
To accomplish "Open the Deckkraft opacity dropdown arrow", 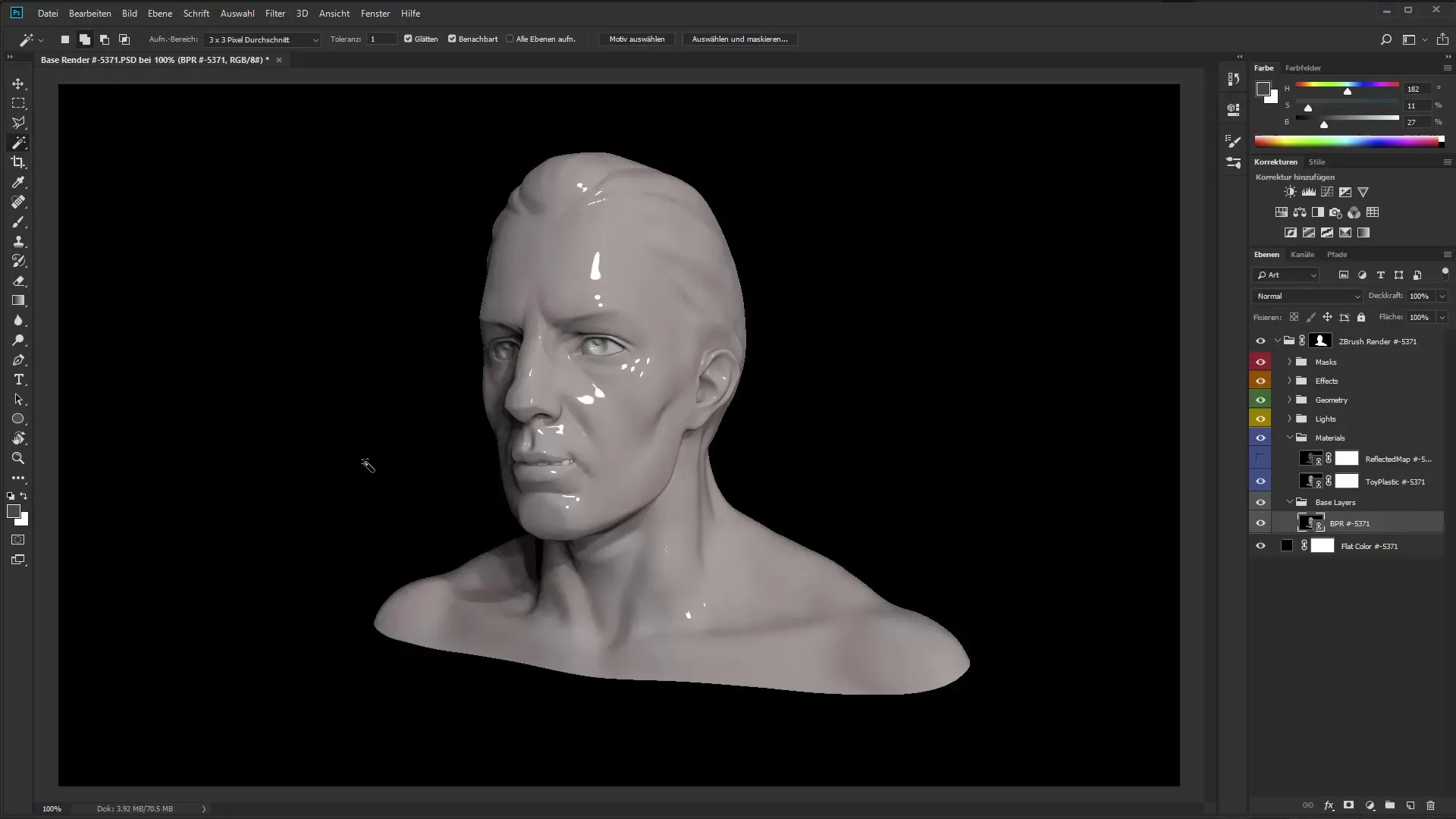I will pyautogui.click(x=1442, y=297).
